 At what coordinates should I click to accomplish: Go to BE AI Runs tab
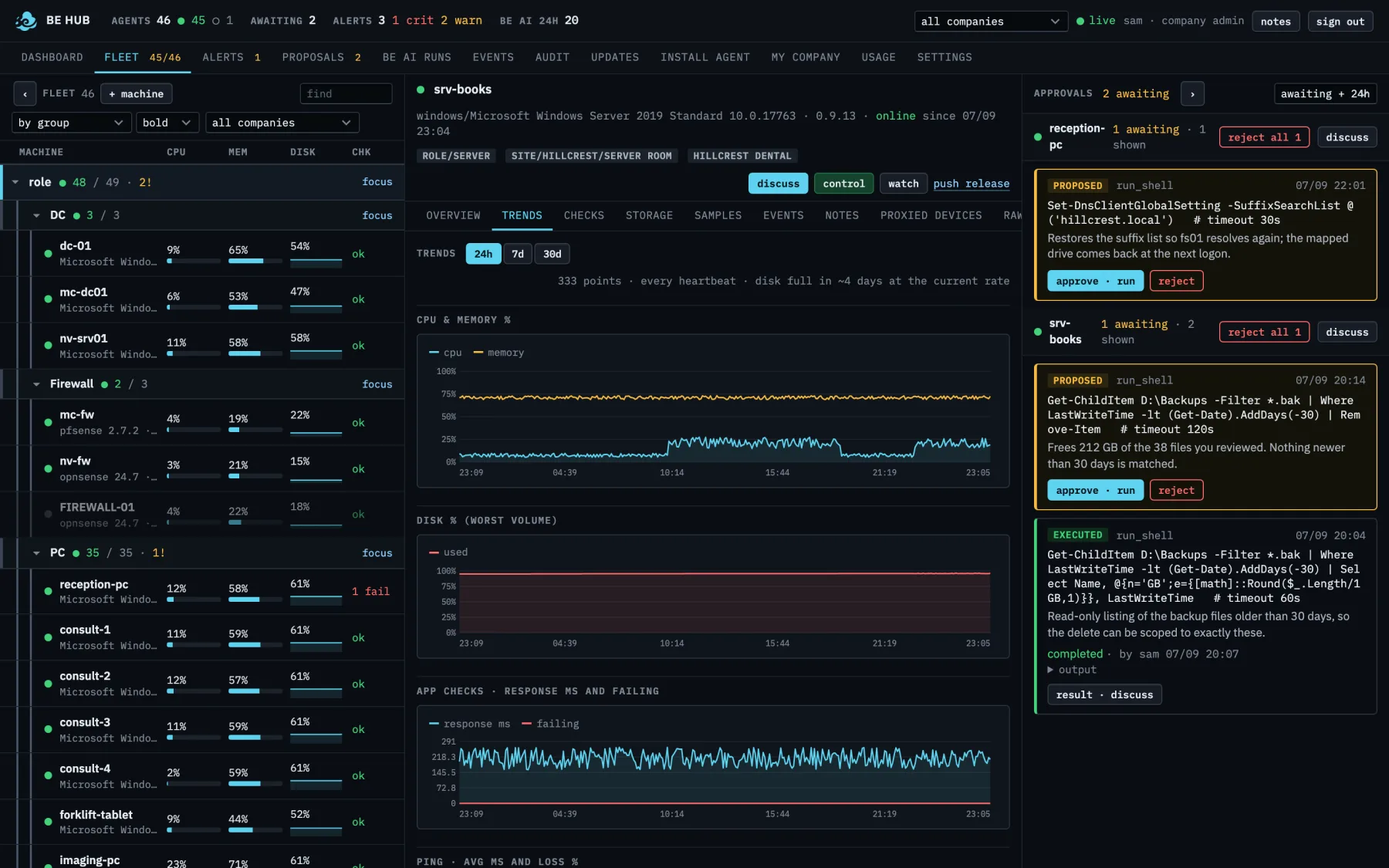(x=417, y=58)
